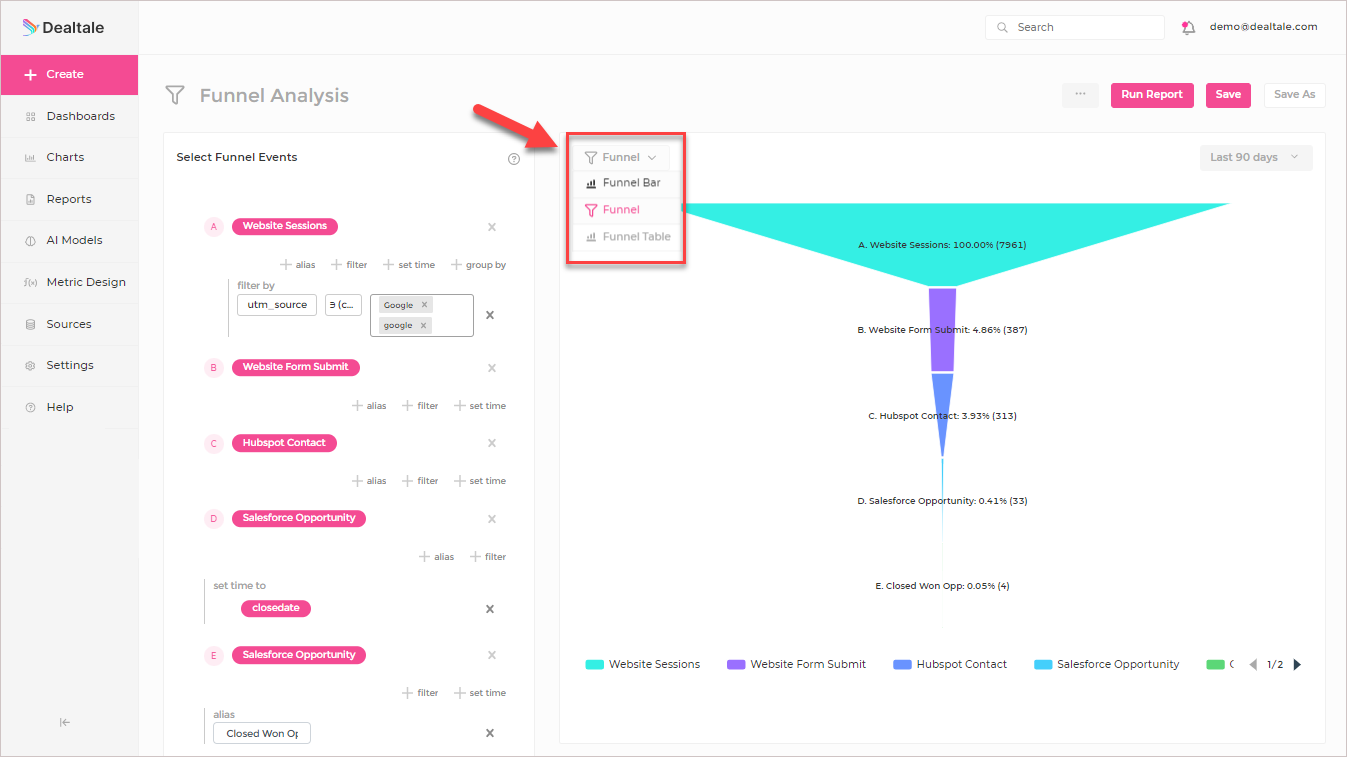Screen dimensions: 1347x757
Task: Select Funnel Bar chart type
Action: click(x=623, y=183)
